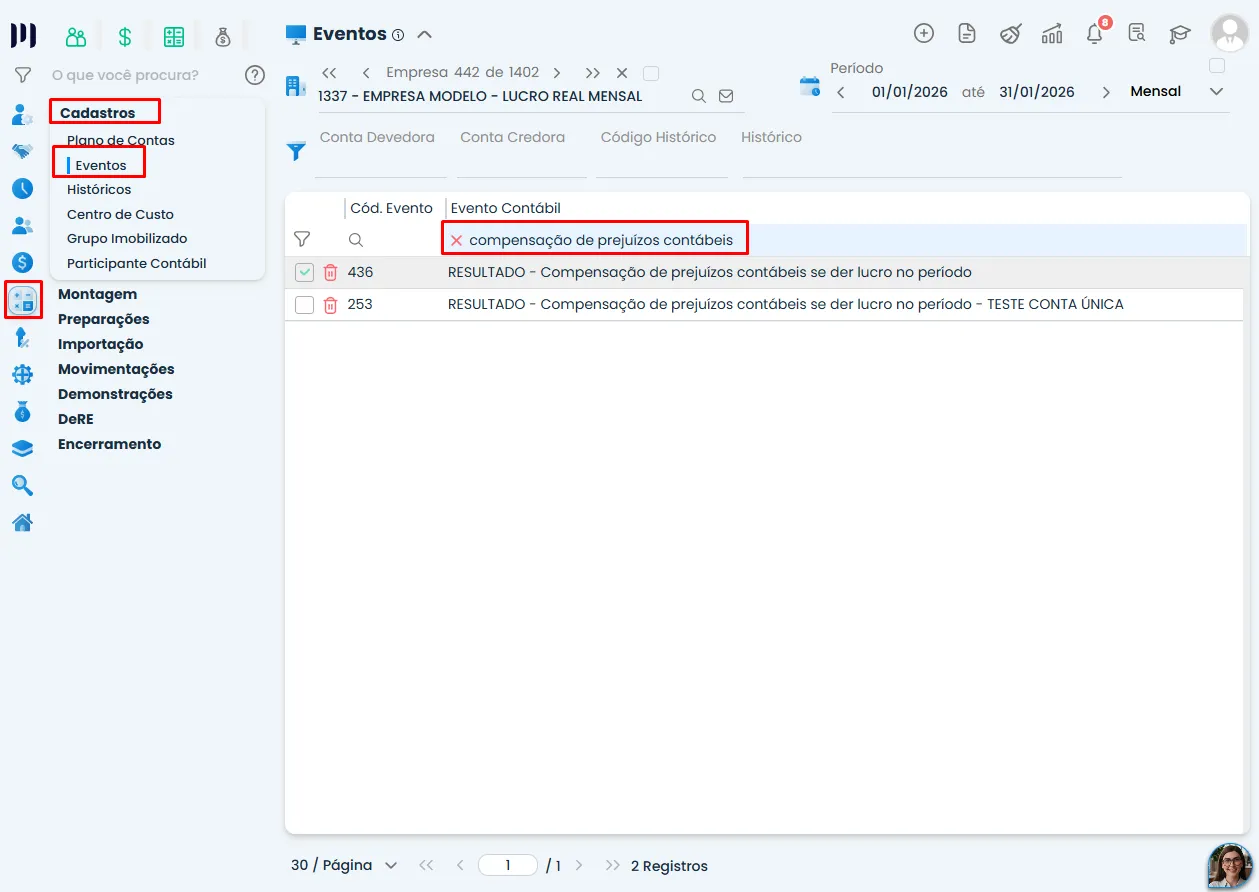Open Centro de Custo menu item
The image size is (1259, 892).
click(120, 214)
